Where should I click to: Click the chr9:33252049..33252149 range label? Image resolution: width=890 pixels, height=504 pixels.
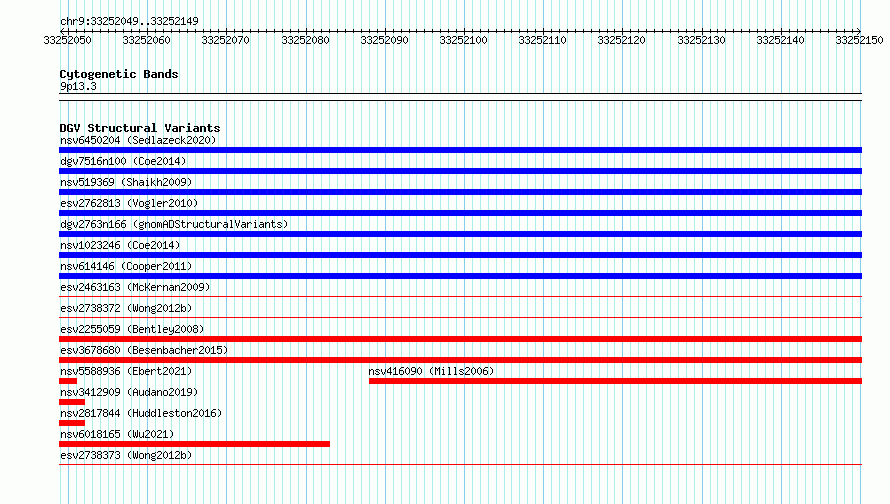coord(129,21)
